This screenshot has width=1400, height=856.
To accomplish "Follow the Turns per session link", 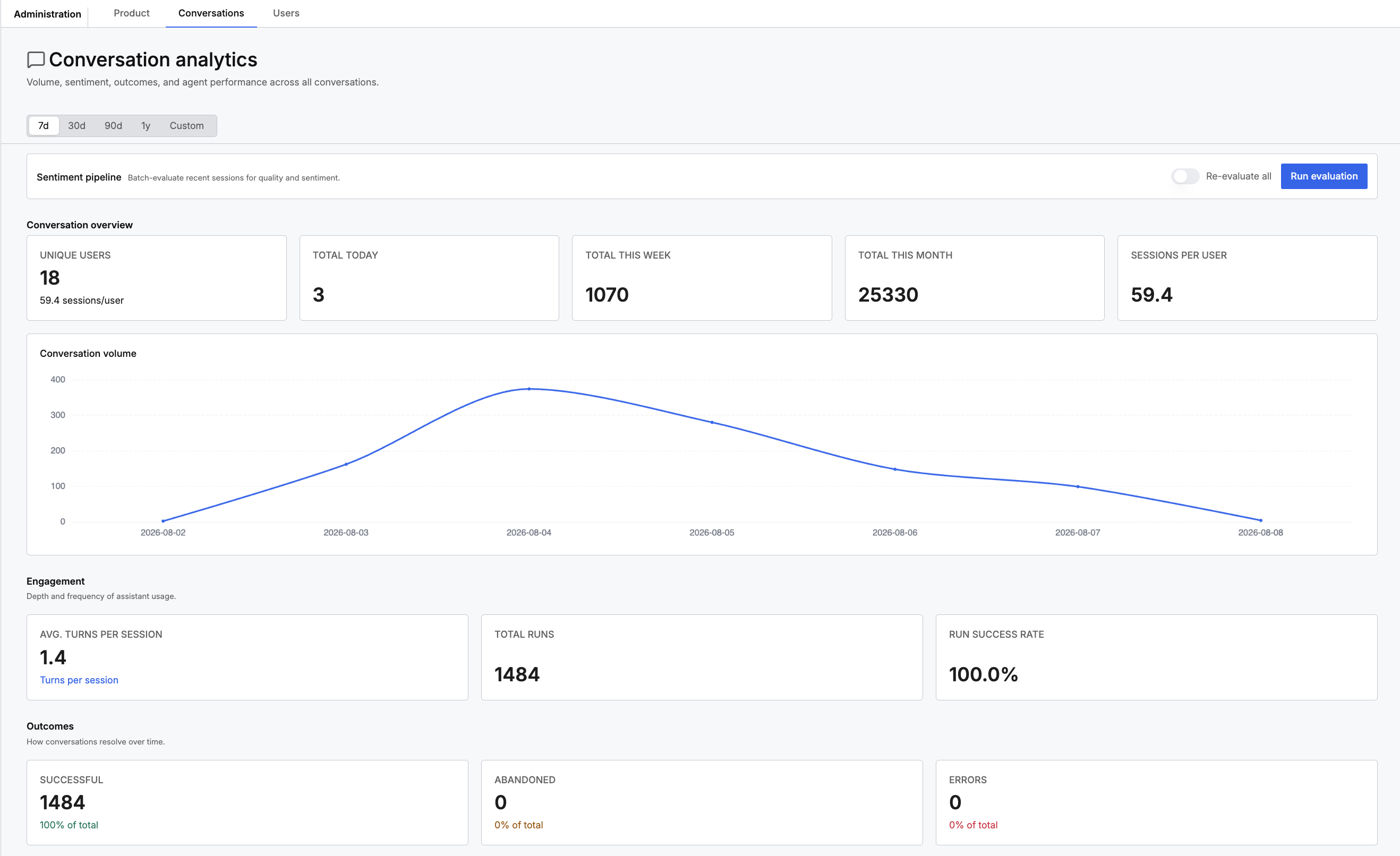I will click(x=79, y=680).
